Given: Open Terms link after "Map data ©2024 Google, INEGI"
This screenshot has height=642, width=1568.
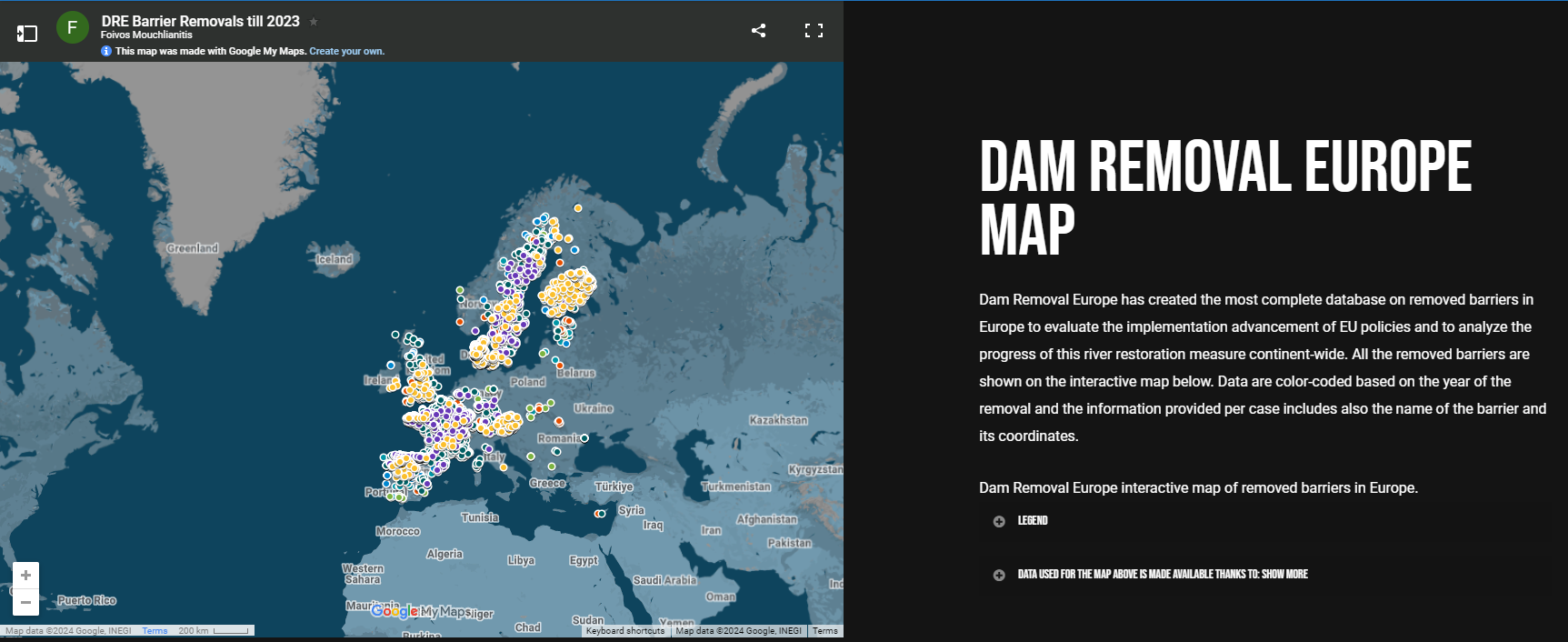Looking at the screenshot, I should 824,631.
